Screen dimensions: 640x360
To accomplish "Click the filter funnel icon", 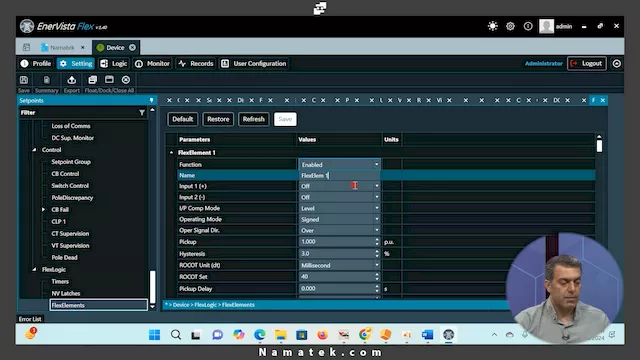I will click(142, 112).
